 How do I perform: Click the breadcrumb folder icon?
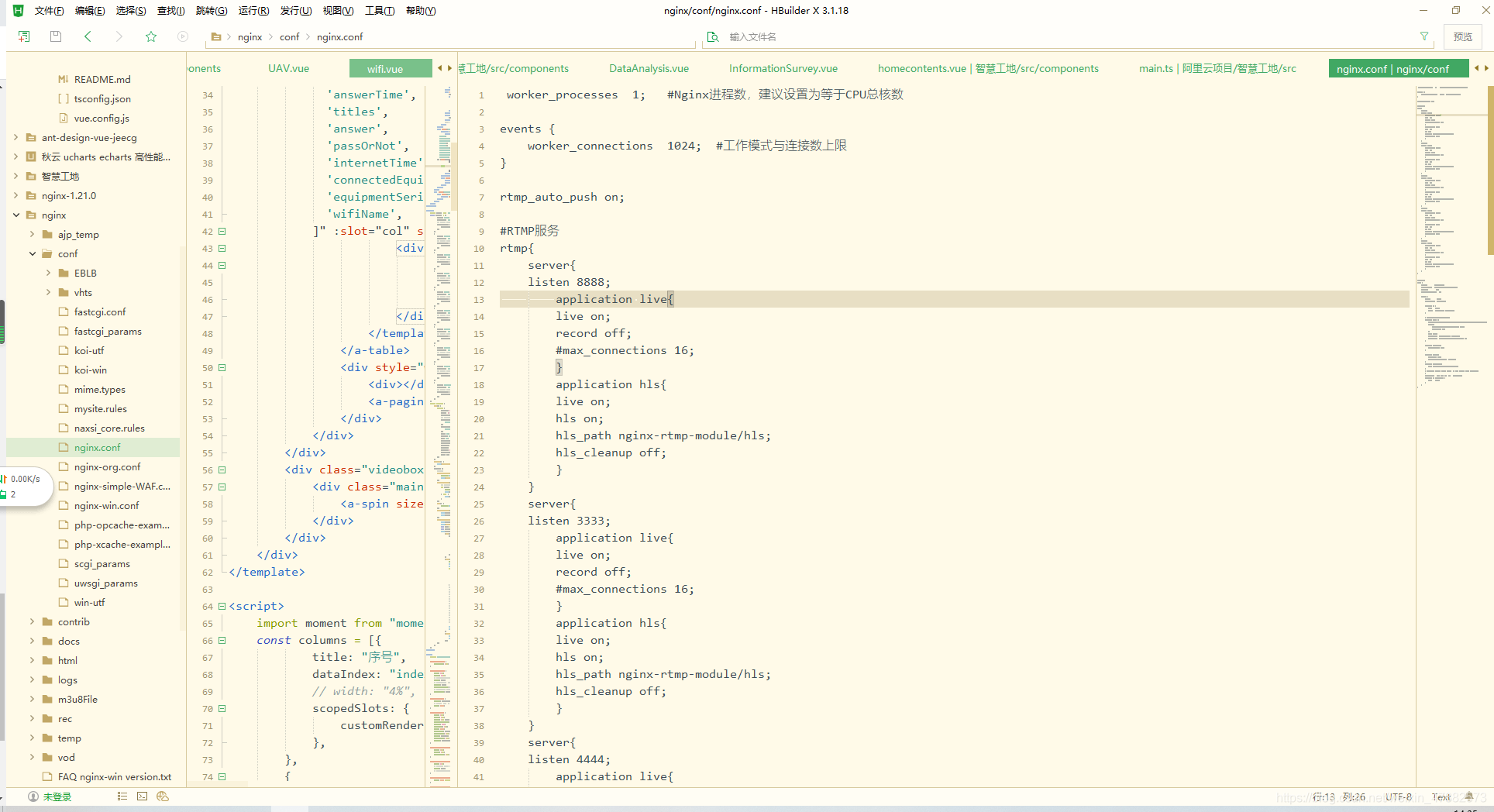216,37
